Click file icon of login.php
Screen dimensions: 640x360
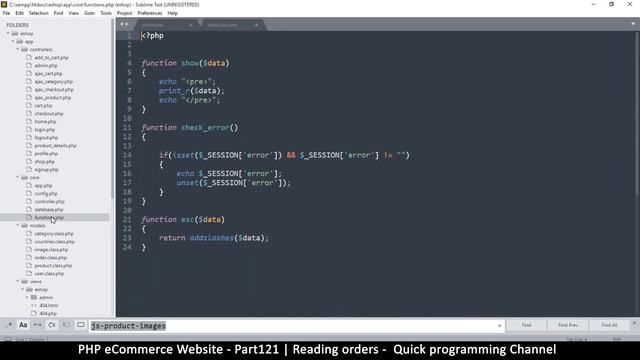point(29,129)
